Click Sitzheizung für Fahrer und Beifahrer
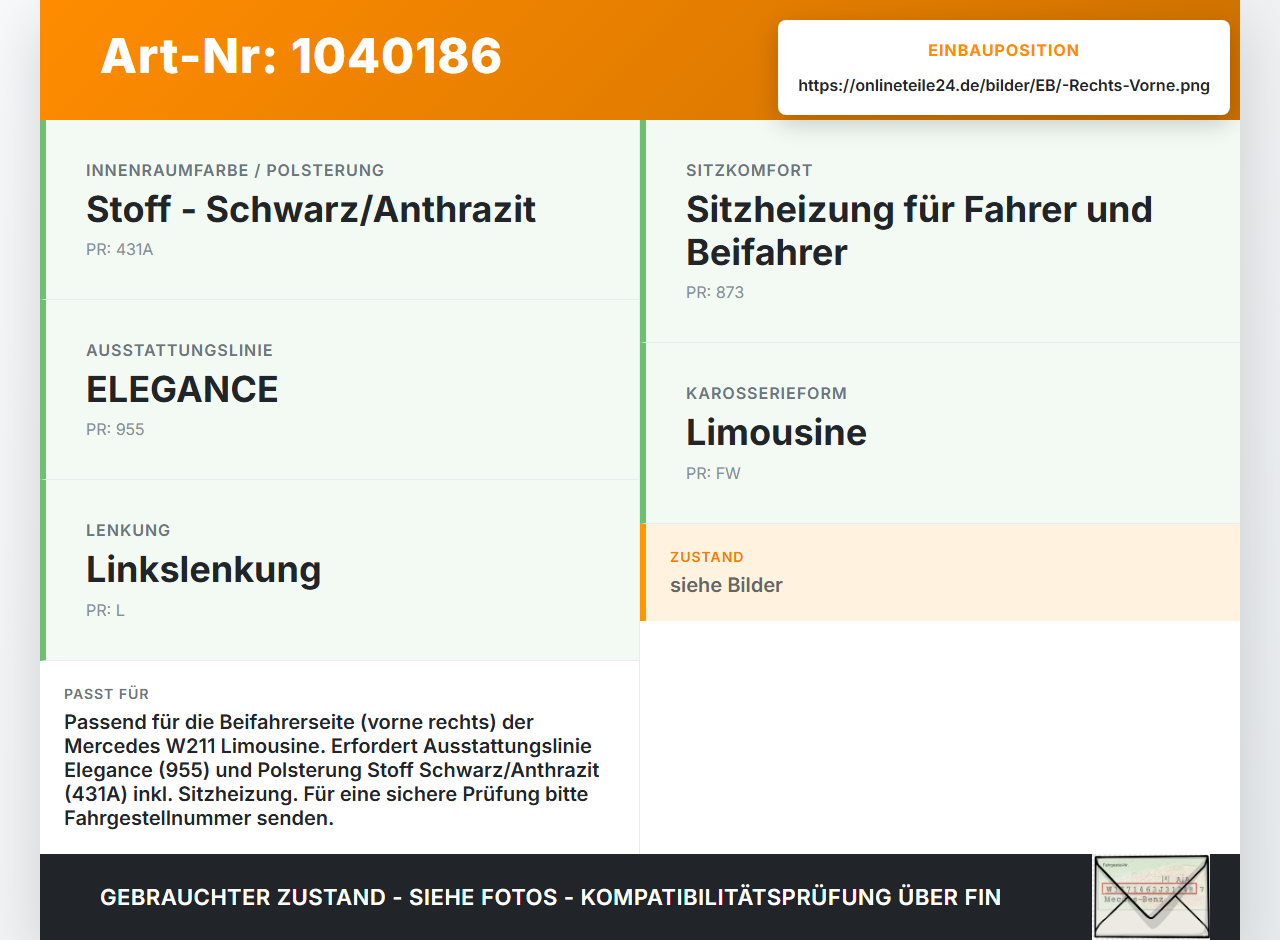 (919, 231)
